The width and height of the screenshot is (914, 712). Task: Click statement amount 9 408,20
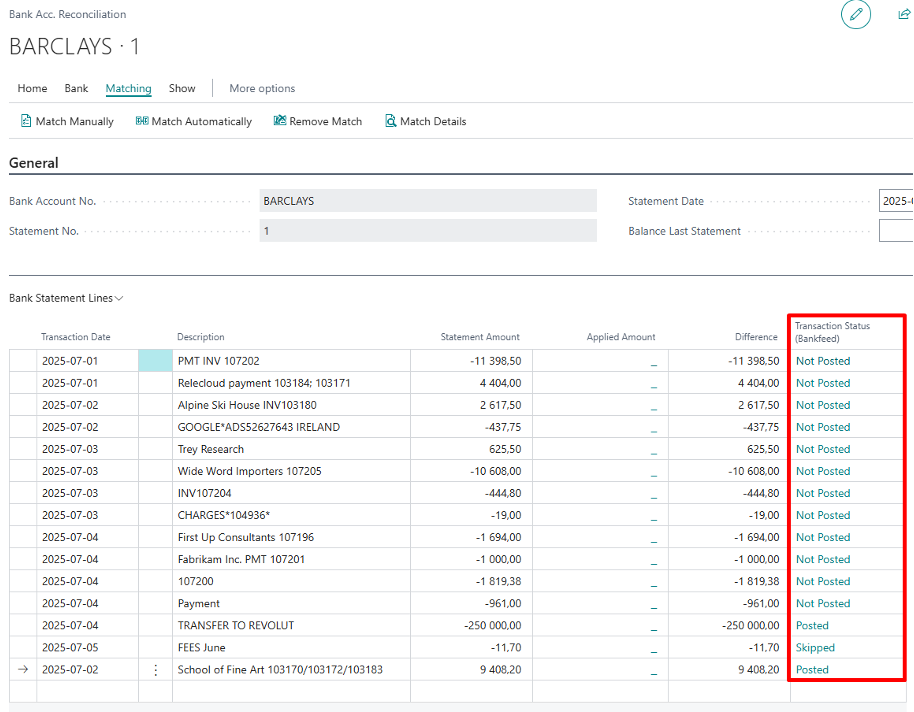(x=501, y=669)
